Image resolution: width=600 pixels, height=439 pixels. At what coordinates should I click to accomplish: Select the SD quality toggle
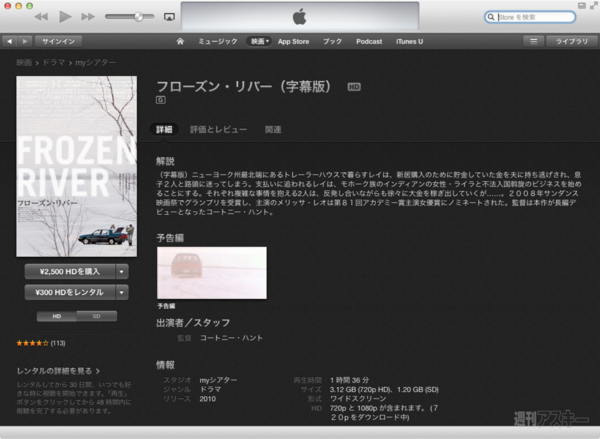tap(96, 316)
